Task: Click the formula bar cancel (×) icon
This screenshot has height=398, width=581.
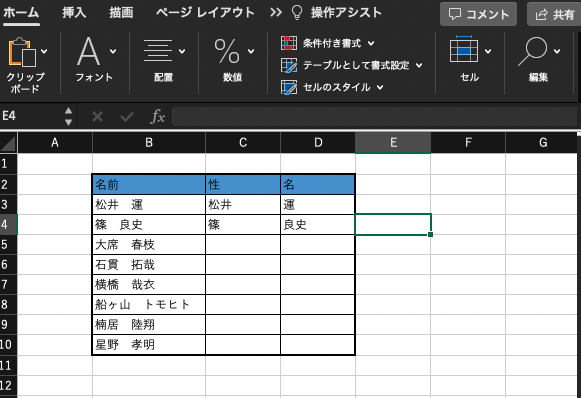Action: point(97,117)
